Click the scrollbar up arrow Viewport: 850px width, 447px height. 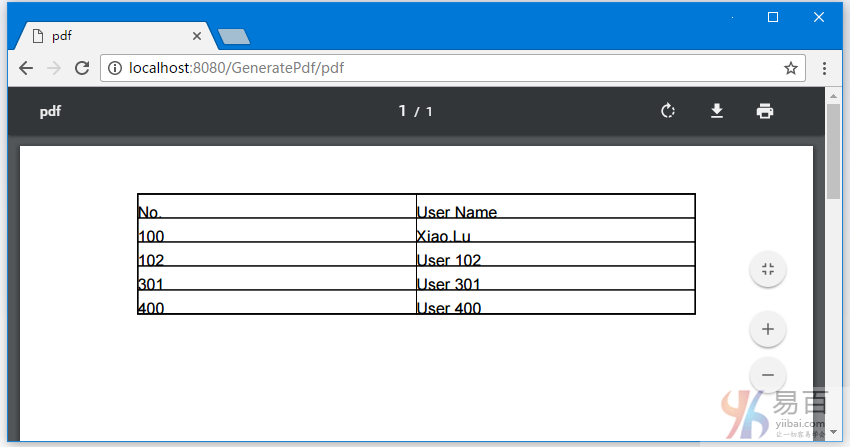(833, 95)
